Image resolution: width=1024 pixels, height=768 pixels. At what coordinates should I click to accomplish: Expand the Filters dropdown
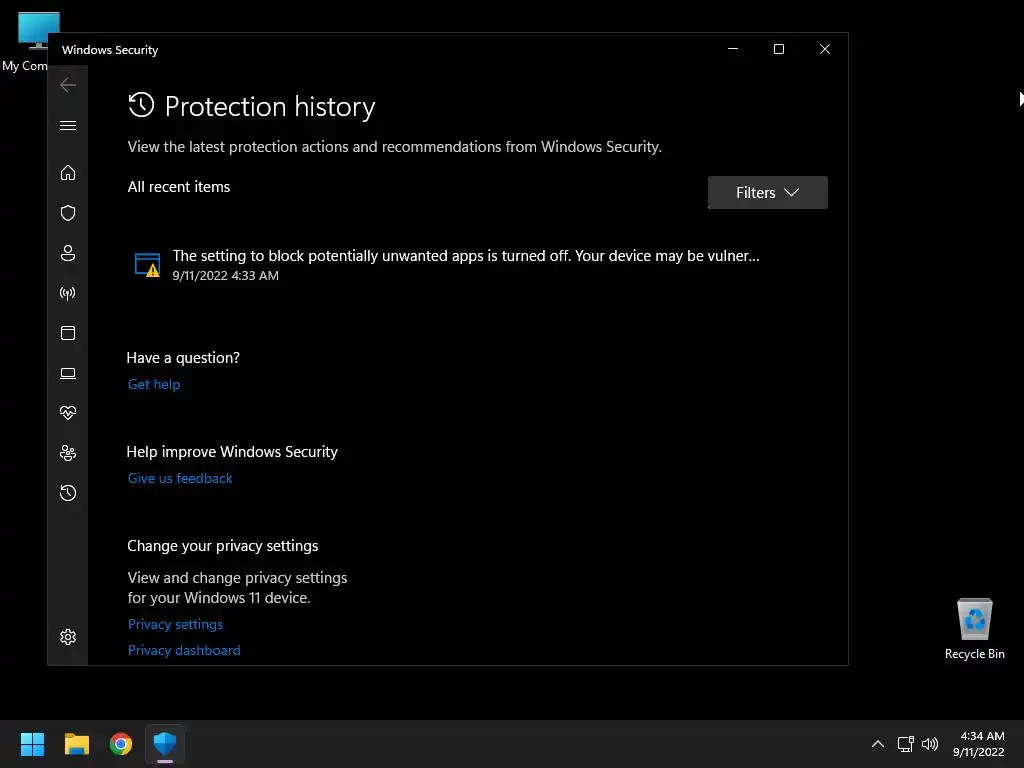(767, 193)
